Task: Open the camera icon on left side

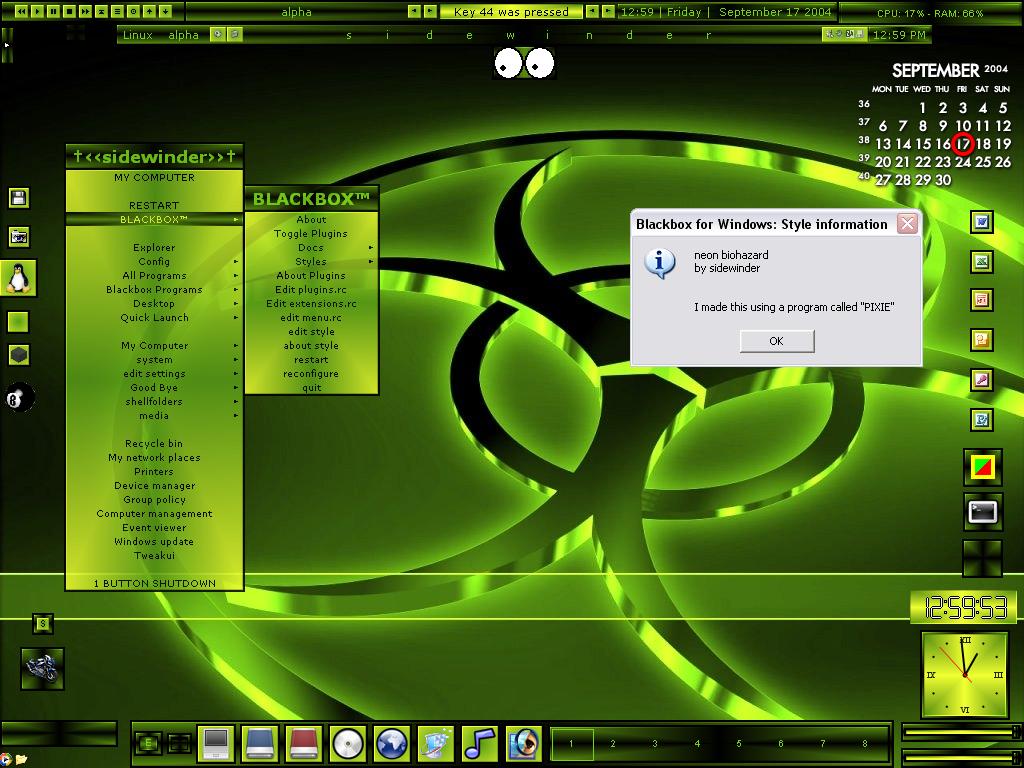Action: click(x=18, y=236)
